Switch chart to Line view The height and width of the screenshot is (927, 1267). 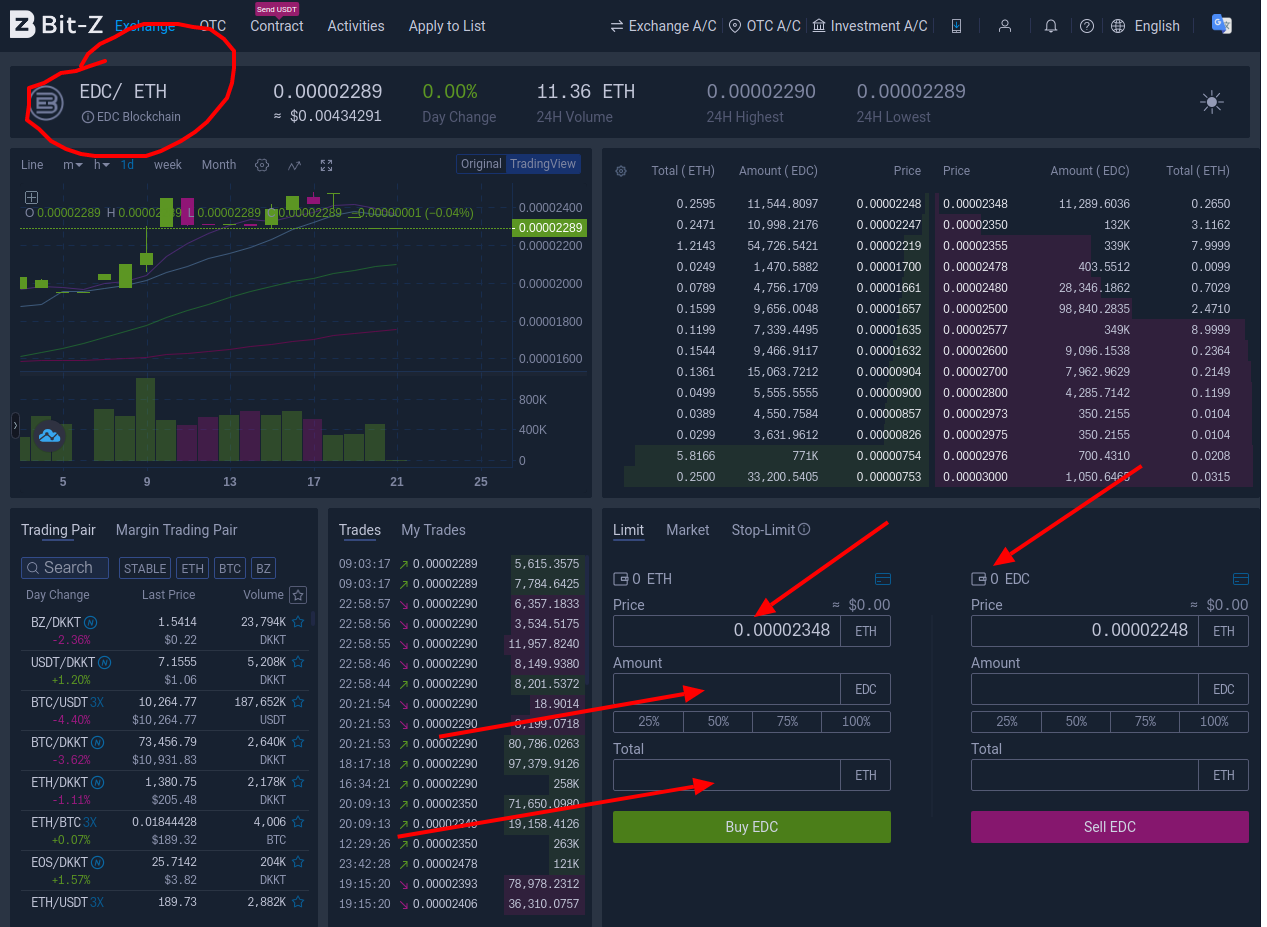tap(32, 165)
